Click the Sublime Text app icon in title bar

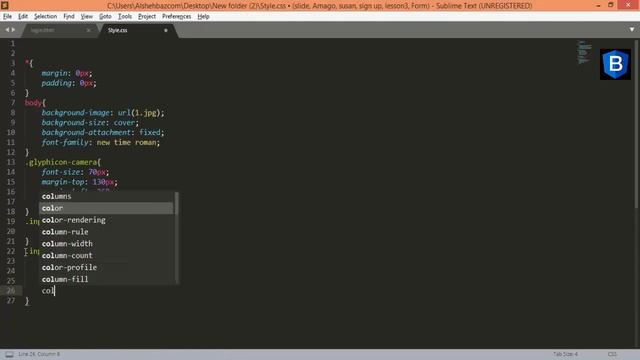(x=5, y=5)
